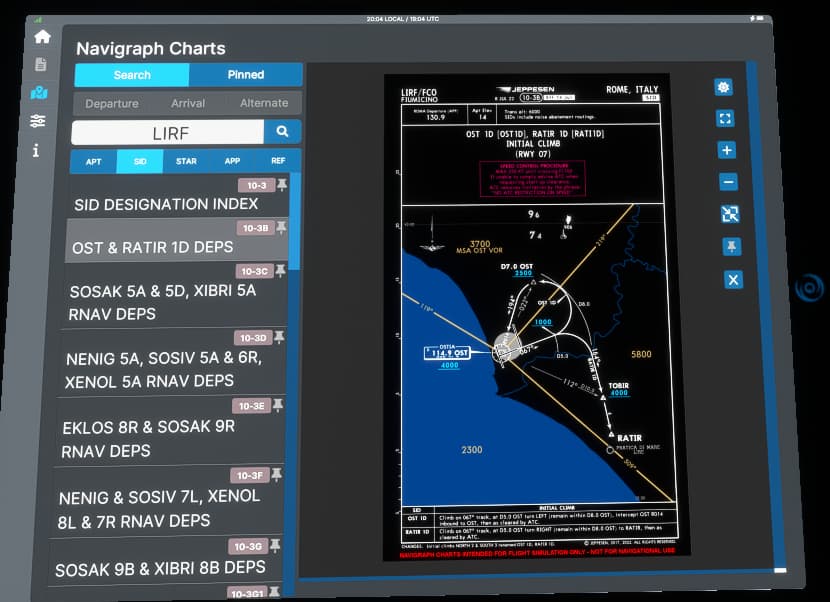Pin the 10-3G SOSAK 9B chart
Image resolution: width=830 pixels, height=602 pixels.
tap(275, 545)
